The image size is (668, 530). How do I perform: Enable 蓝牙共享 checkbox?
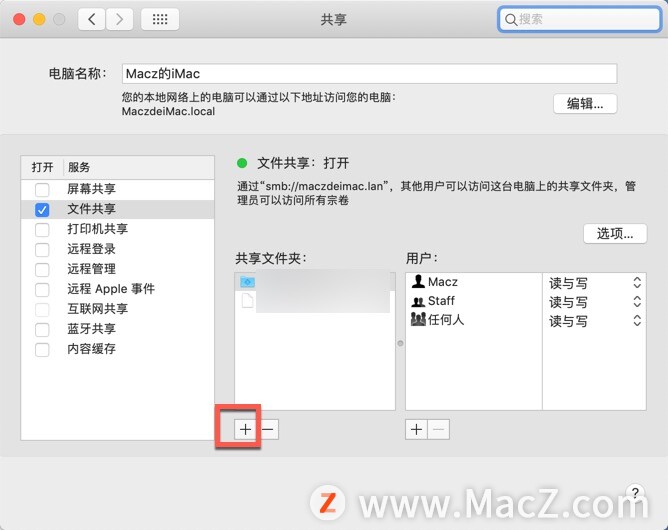click(x=42, y=329)
